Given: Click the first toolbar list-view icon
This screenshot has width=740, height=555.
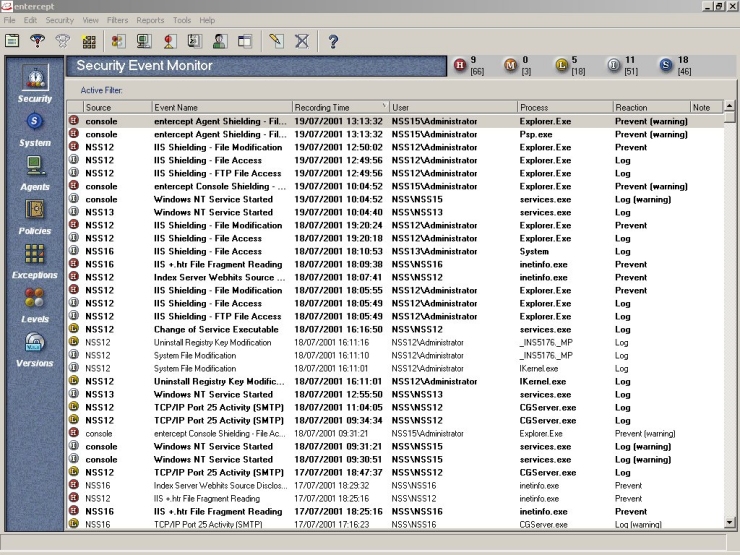Looking at the screenshot, I should [x=12, y=41].
